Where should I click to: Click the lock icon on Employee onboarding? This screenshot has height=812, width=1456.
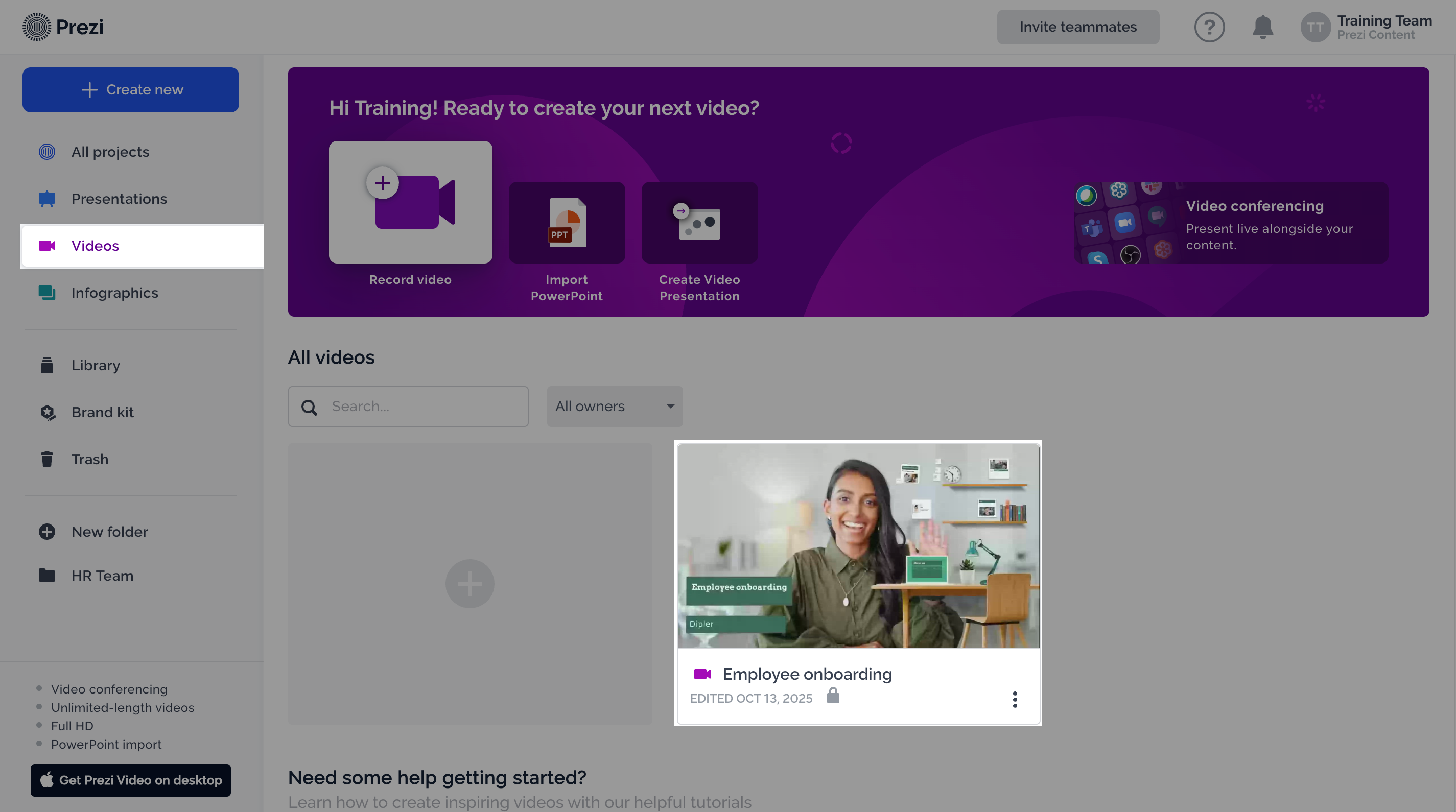pyautogui.click(x=833, y=696)
